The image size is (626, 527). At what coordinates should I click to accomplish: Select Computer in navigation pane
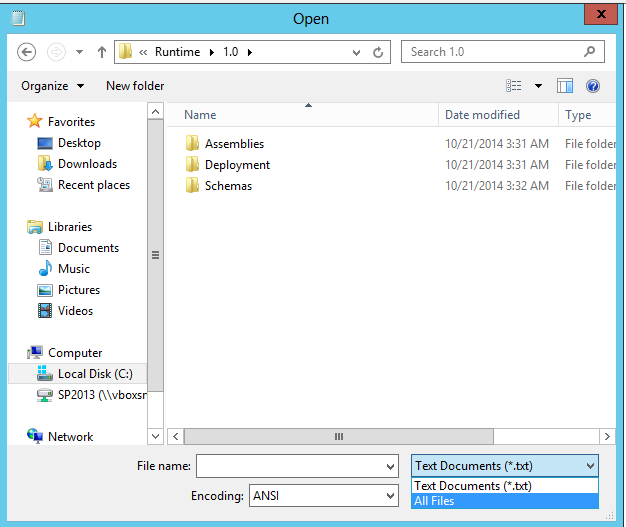[x=75, y=353]
